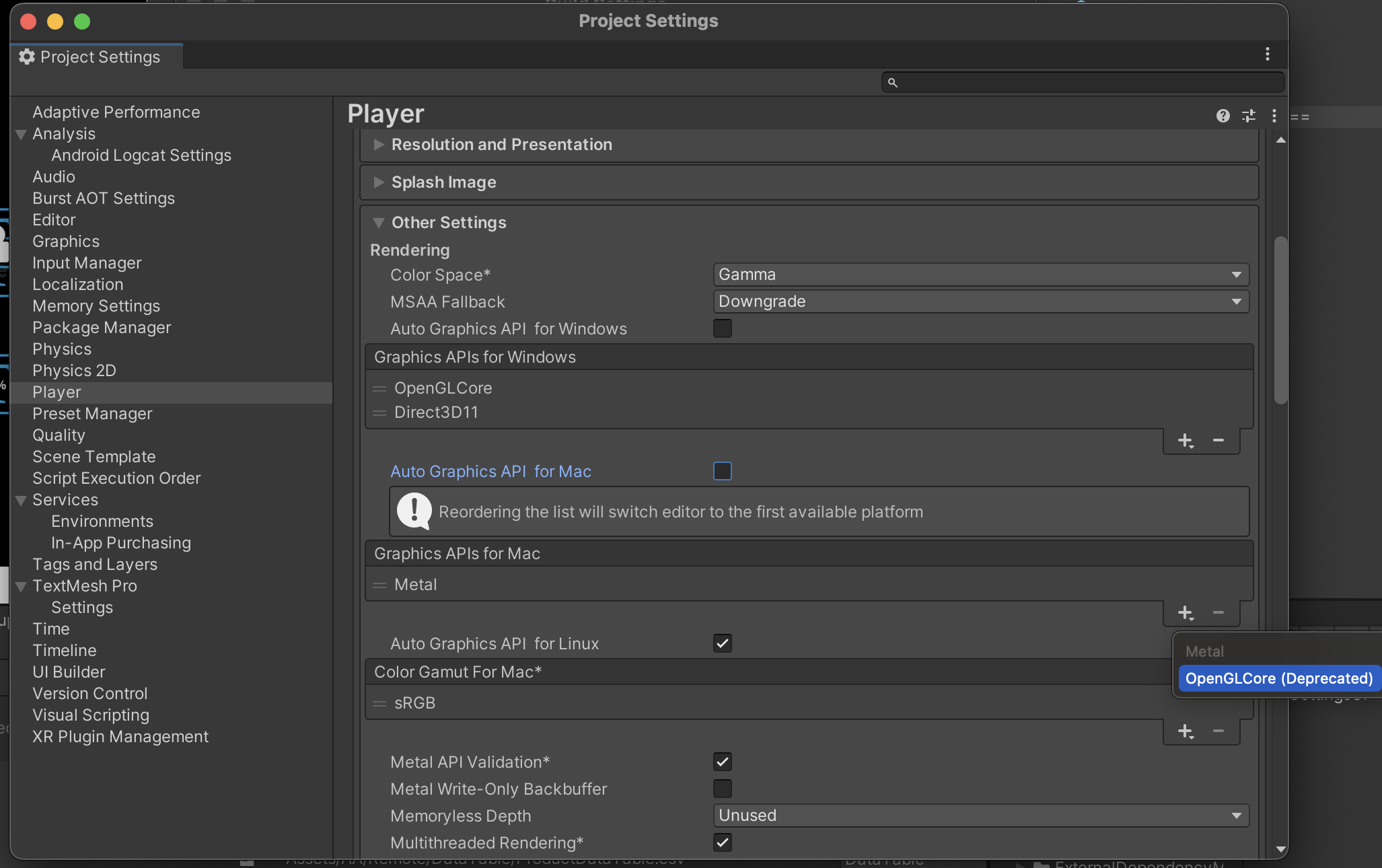Collapse Other Settings section
1382x868 pixels.
[379, 223]
